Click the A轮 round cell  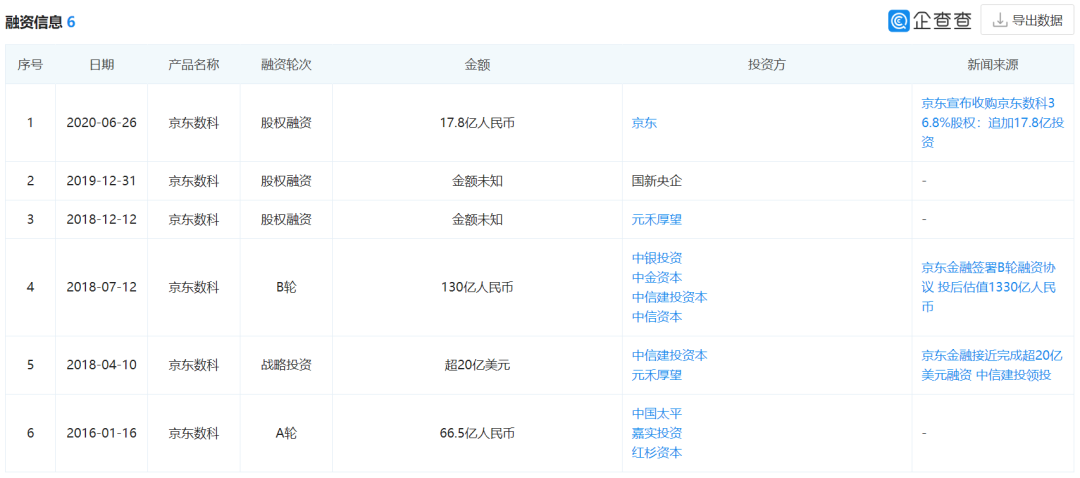[286, 433]
